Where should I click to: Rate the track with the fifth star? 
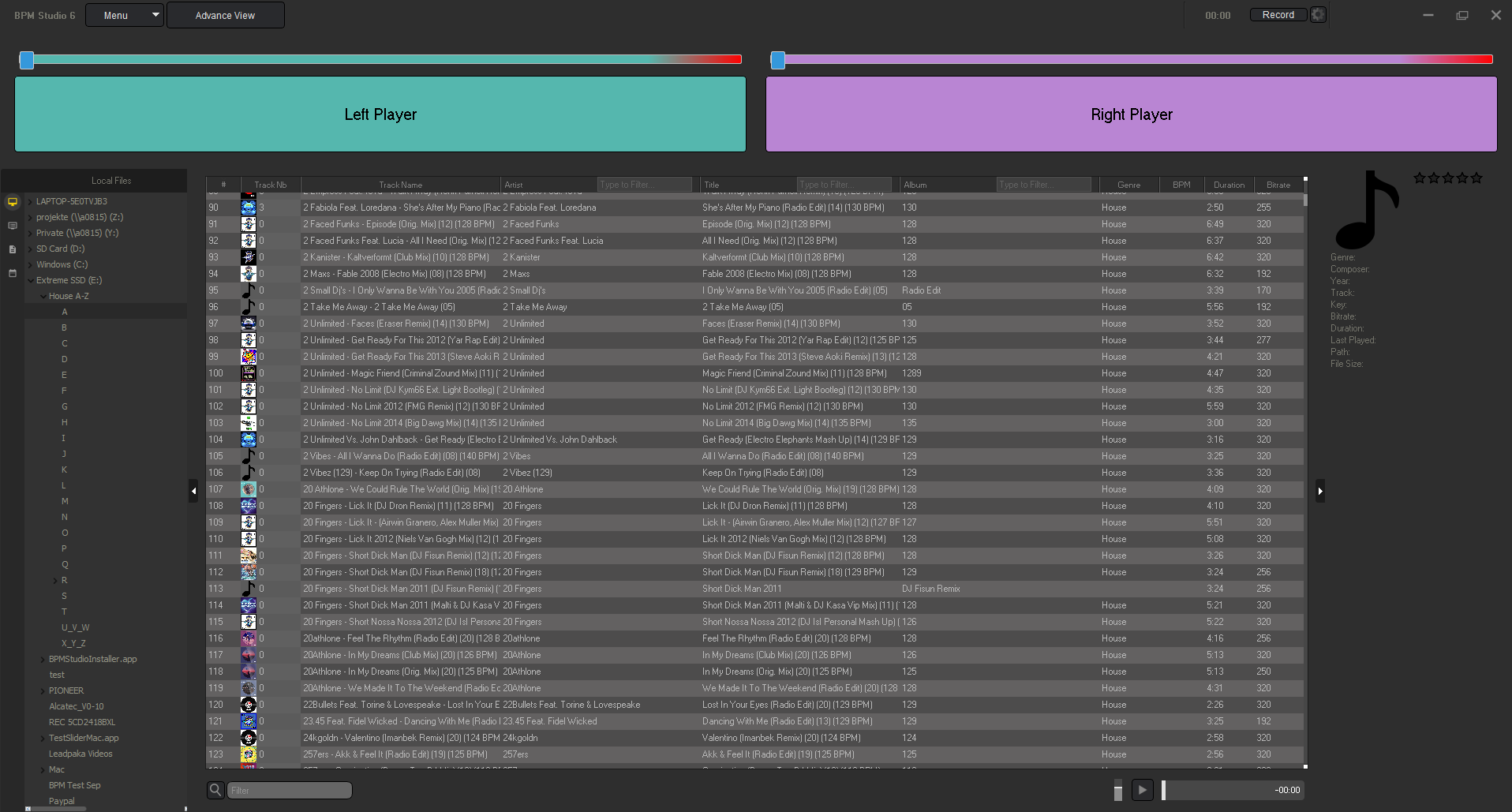(1477, 178)
